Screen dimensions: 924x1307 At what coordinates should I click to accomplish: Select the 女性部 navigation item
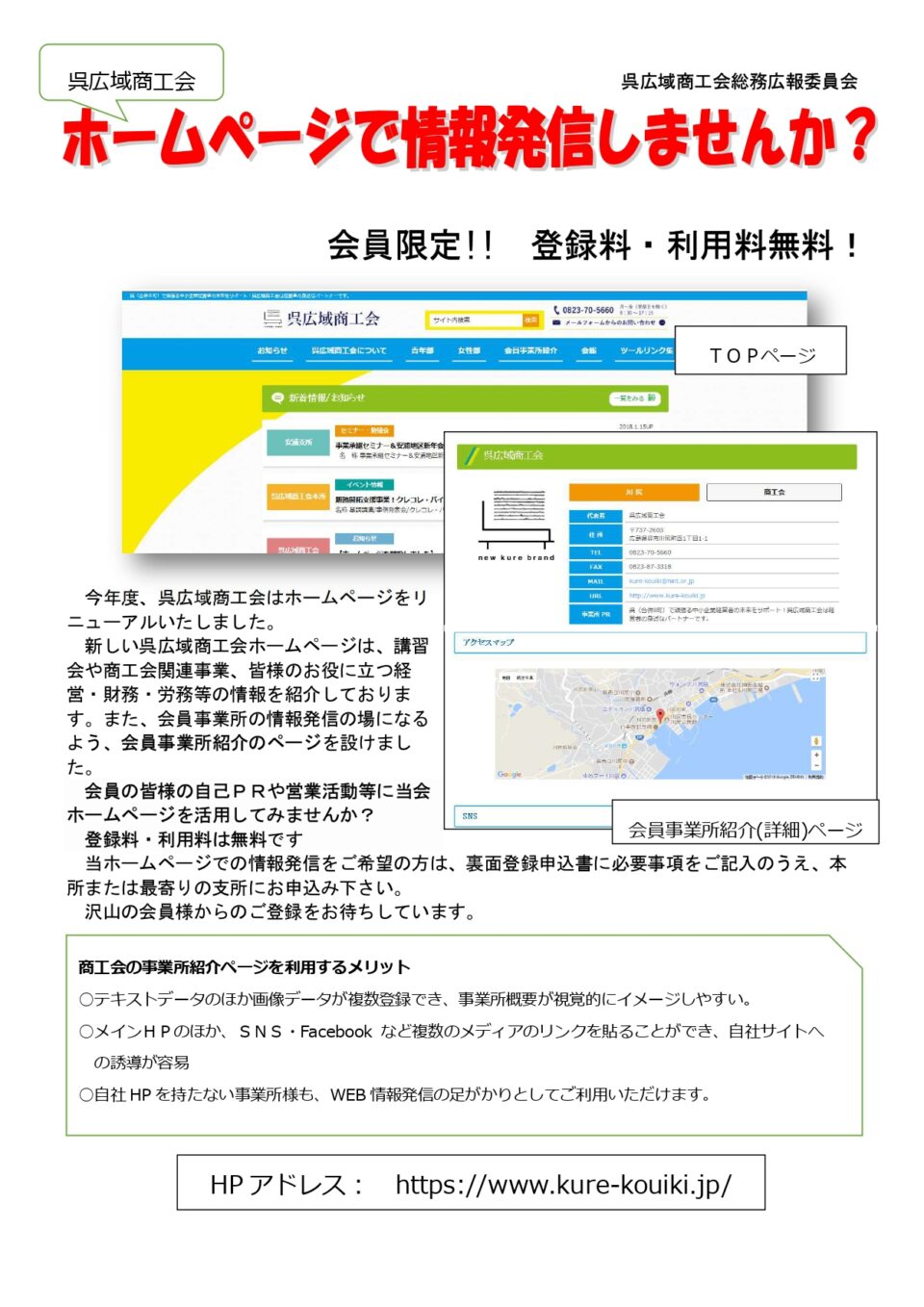pyautogui.click(x=469, y=351)
